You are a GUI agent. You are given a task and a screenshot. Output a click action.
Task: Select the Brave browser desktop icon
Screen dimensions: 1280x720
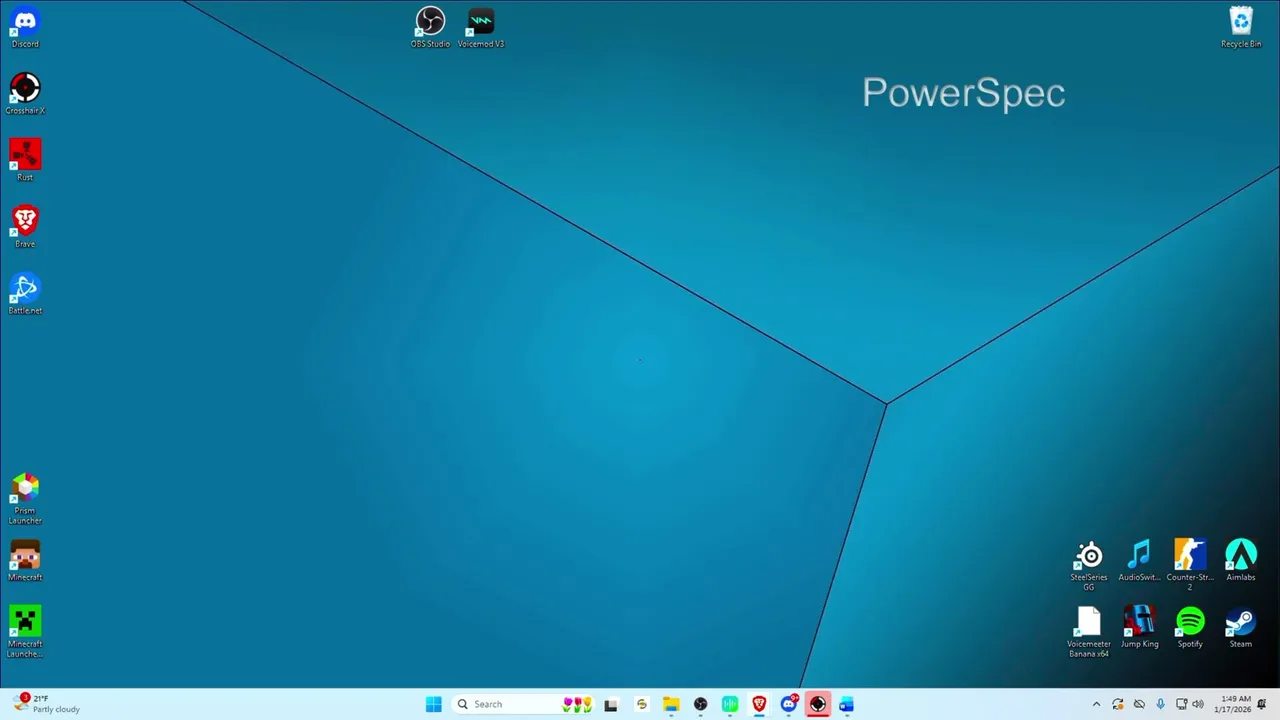pyautogui.click(x=25, y=227)
